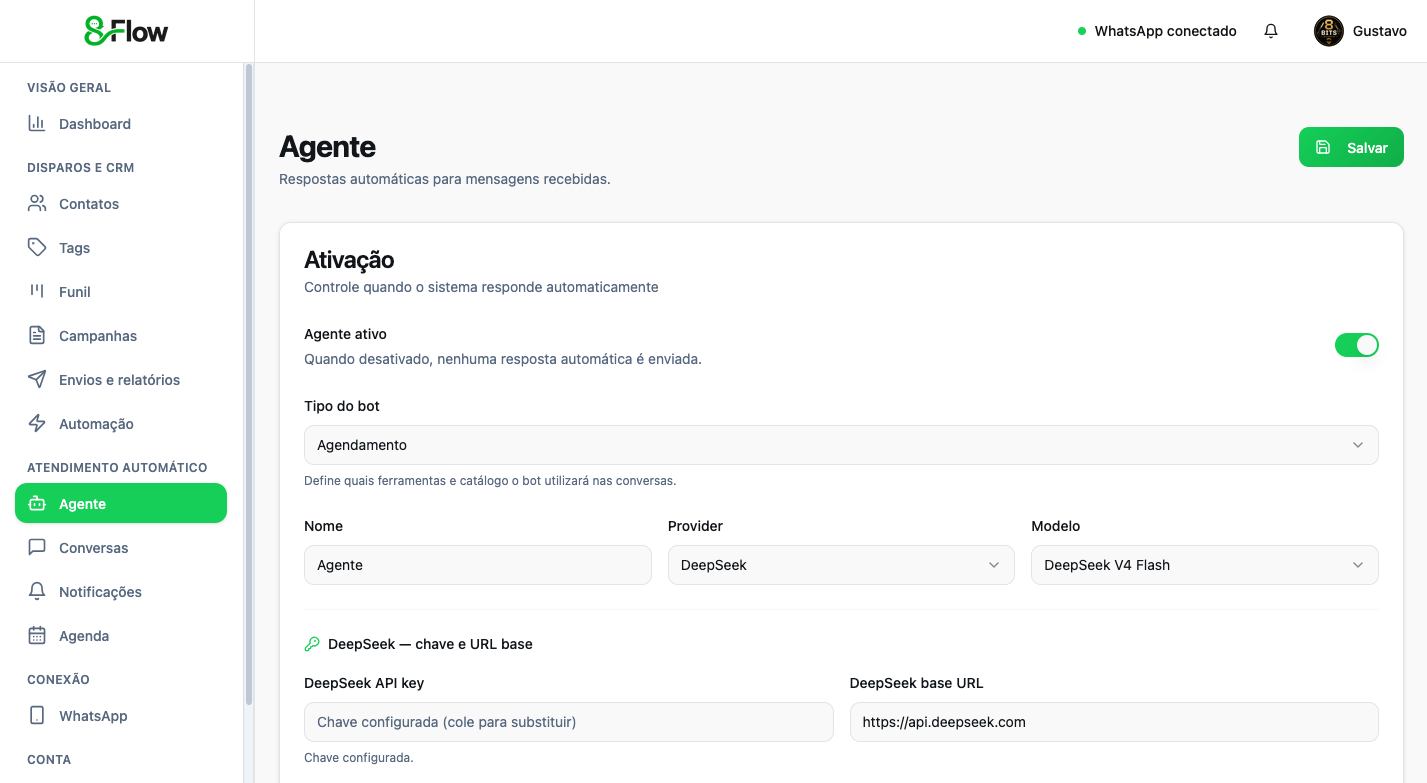Screen dimensions: 1427x783
Task: Open the Automação menu entry
Action: click(121, 424)
